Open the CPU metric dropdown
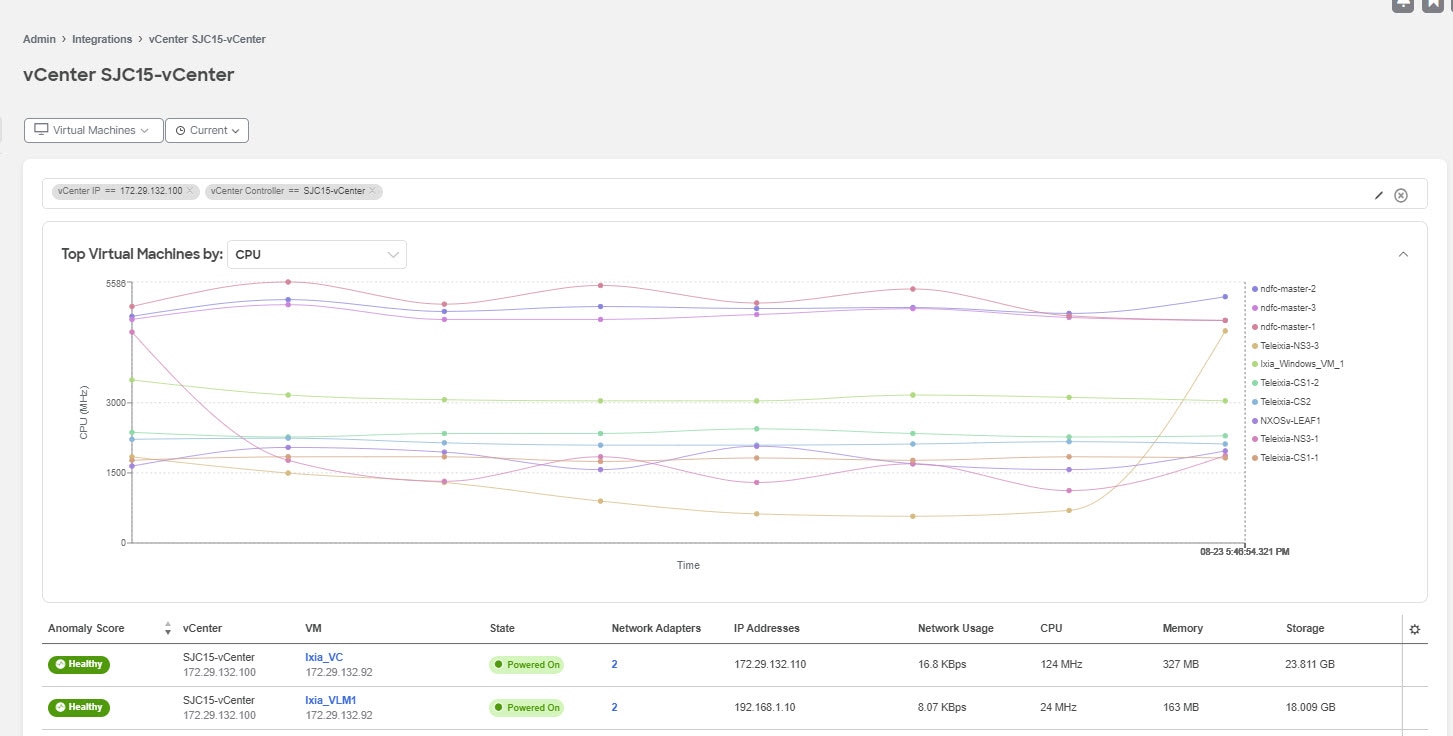The height and width of the screenshot is (736, 1453). coord(317,254)
